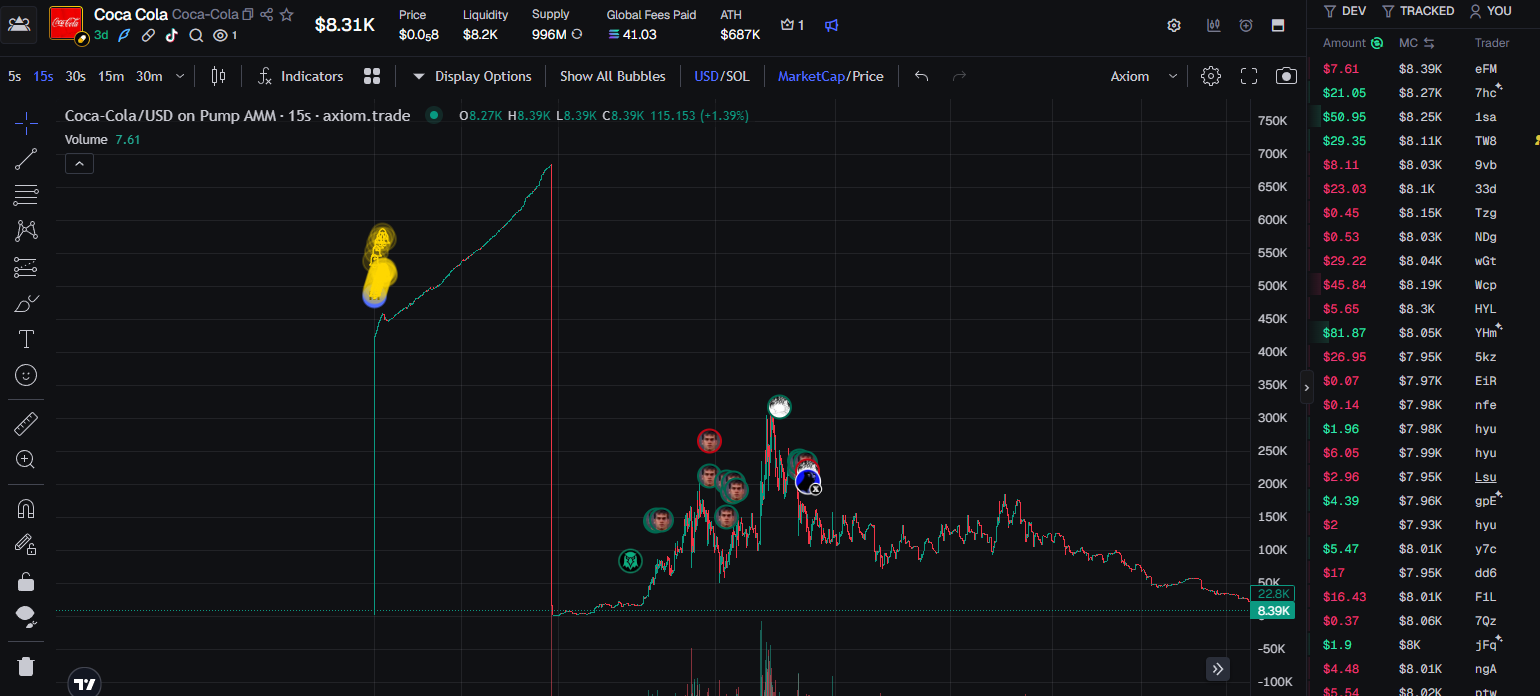Select the trend line drawing tool

26,159
